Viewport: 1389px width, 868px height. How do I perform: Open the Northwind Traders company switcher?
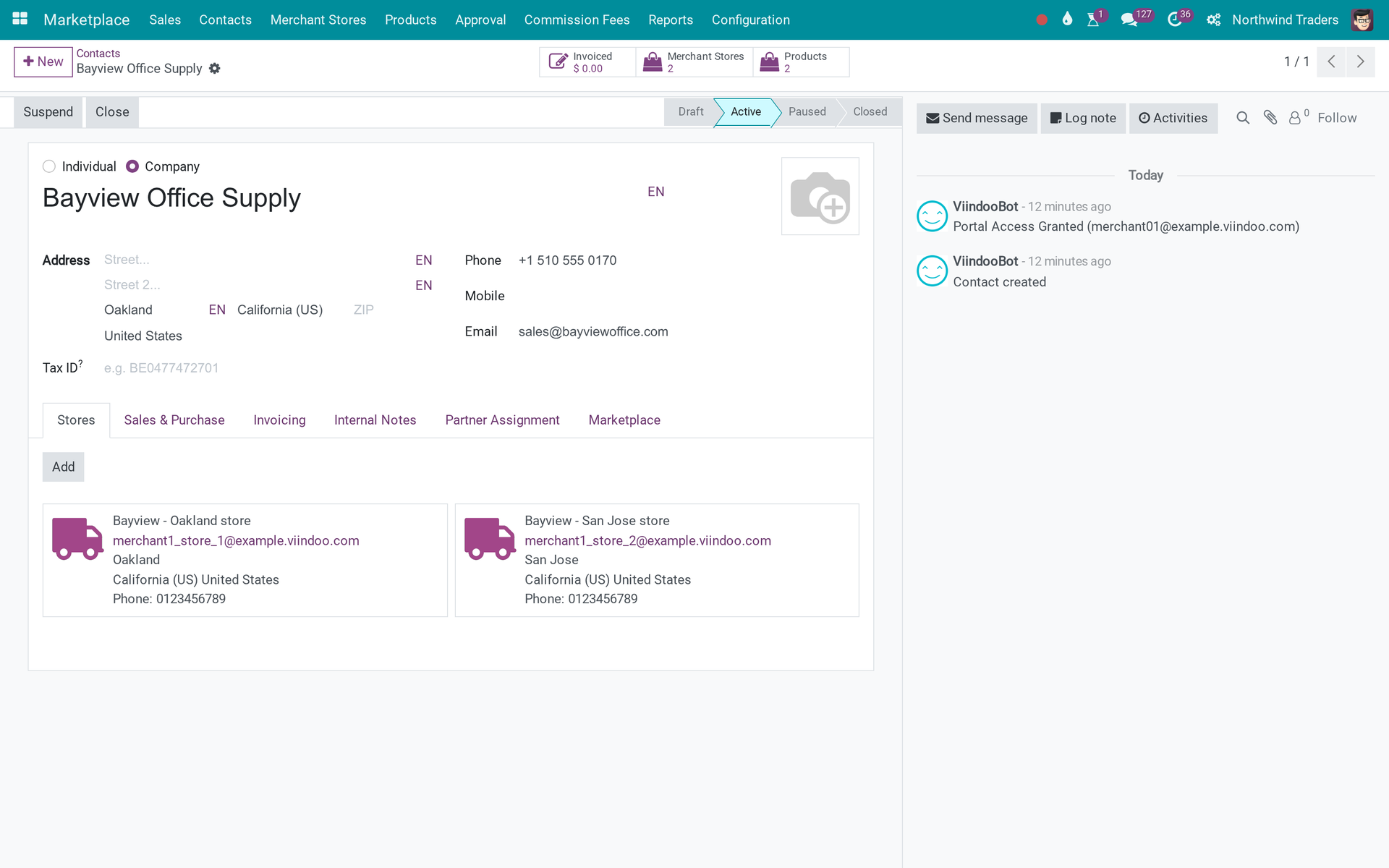click(x=1285, y=20)
